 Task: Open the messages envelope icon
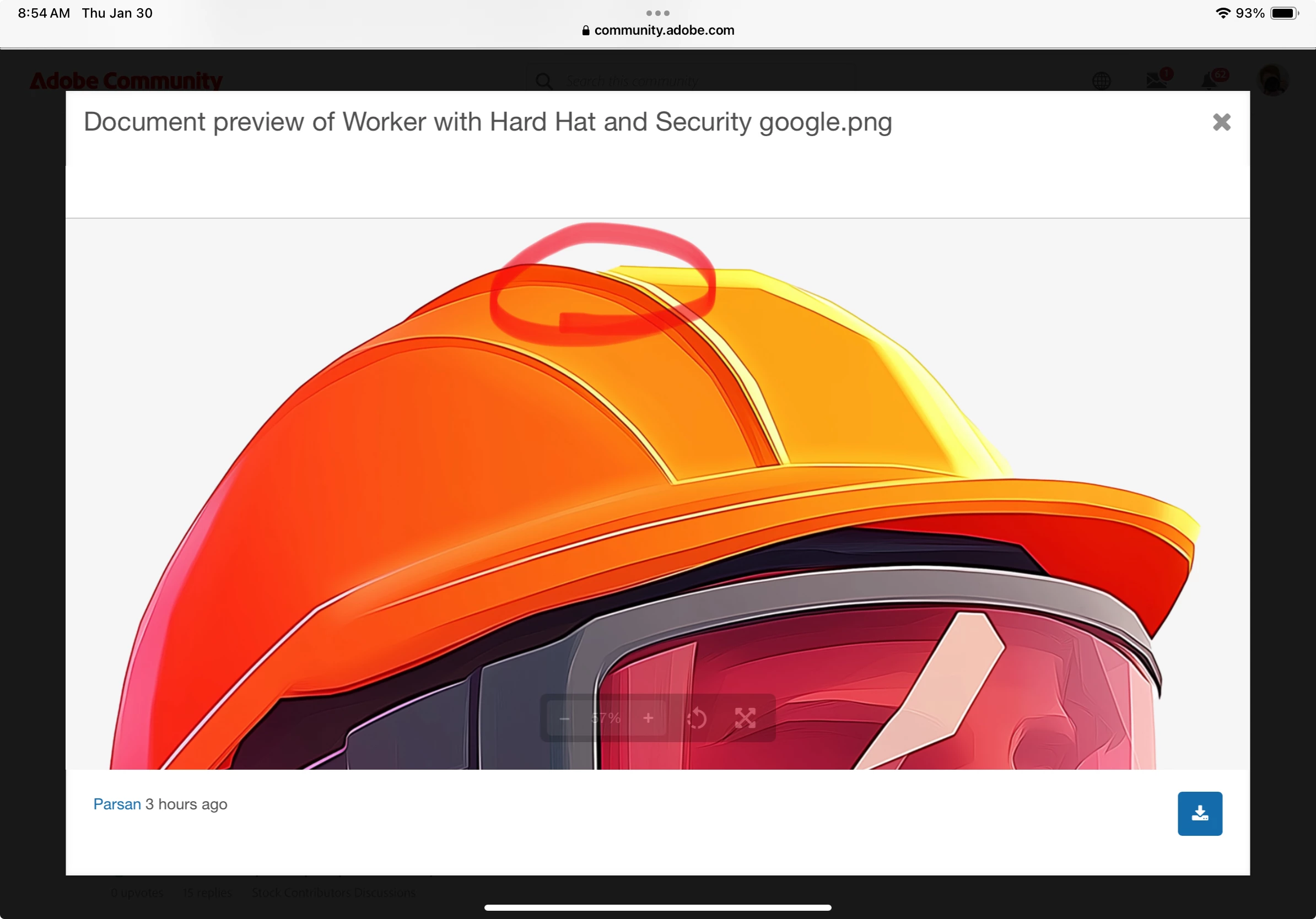(1157, 81)
